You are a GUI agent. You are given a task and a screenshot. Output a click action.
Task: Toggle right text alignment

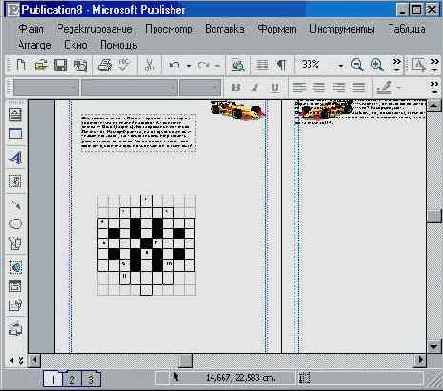(339, 87)
